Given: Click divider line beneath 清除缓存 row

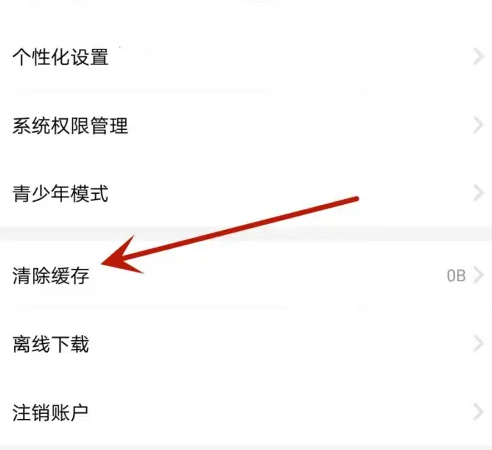Looking at the screenshot, I should [x=246, y=306].
